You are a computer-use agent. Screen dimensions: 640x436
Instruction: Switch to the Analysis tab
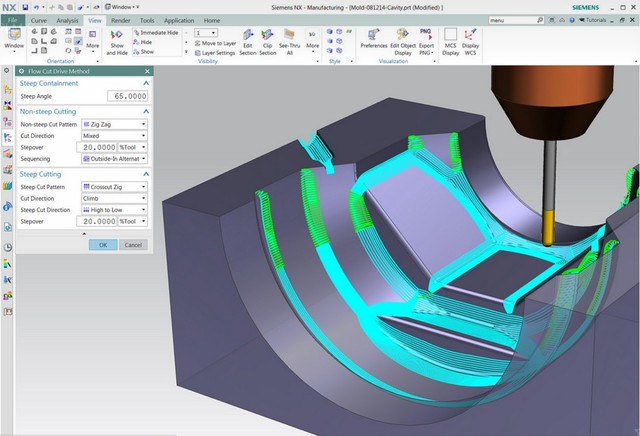click(x=67, y=20)
